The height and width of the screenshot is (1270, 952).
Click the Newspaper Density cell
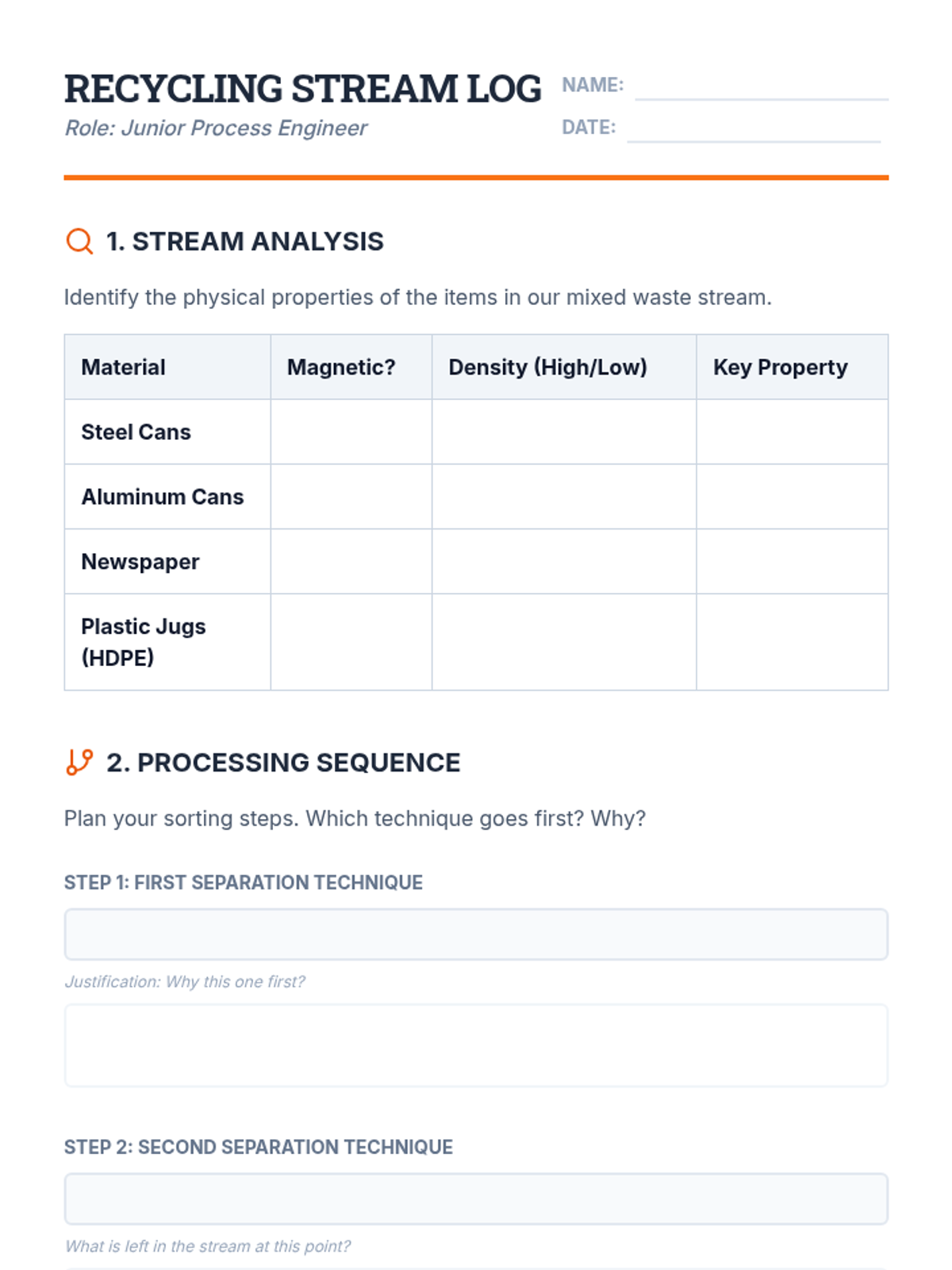(x=563, y=562)
